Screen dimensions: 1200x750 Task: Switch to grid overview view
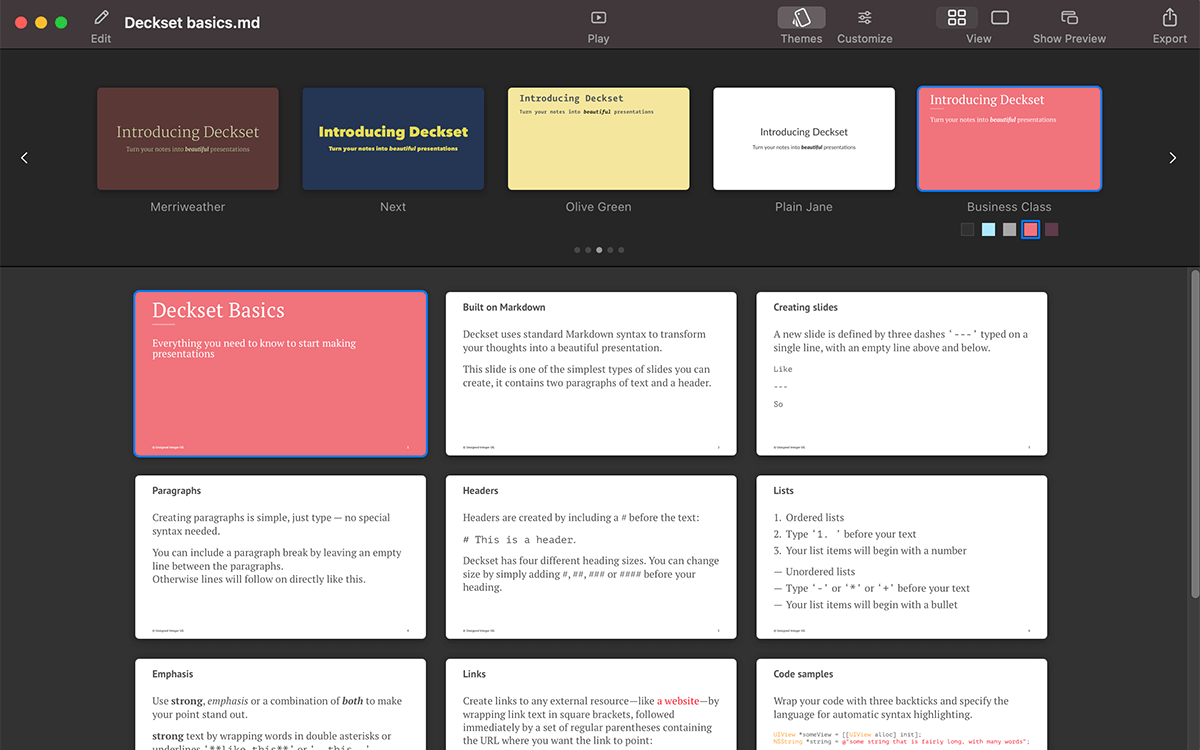click(957, 18)
